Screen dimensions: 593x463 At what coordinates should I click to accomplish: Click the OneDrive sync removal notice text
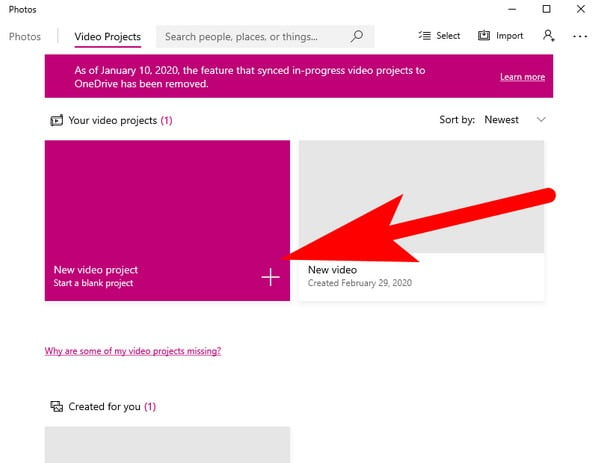[x=250, y=77]
